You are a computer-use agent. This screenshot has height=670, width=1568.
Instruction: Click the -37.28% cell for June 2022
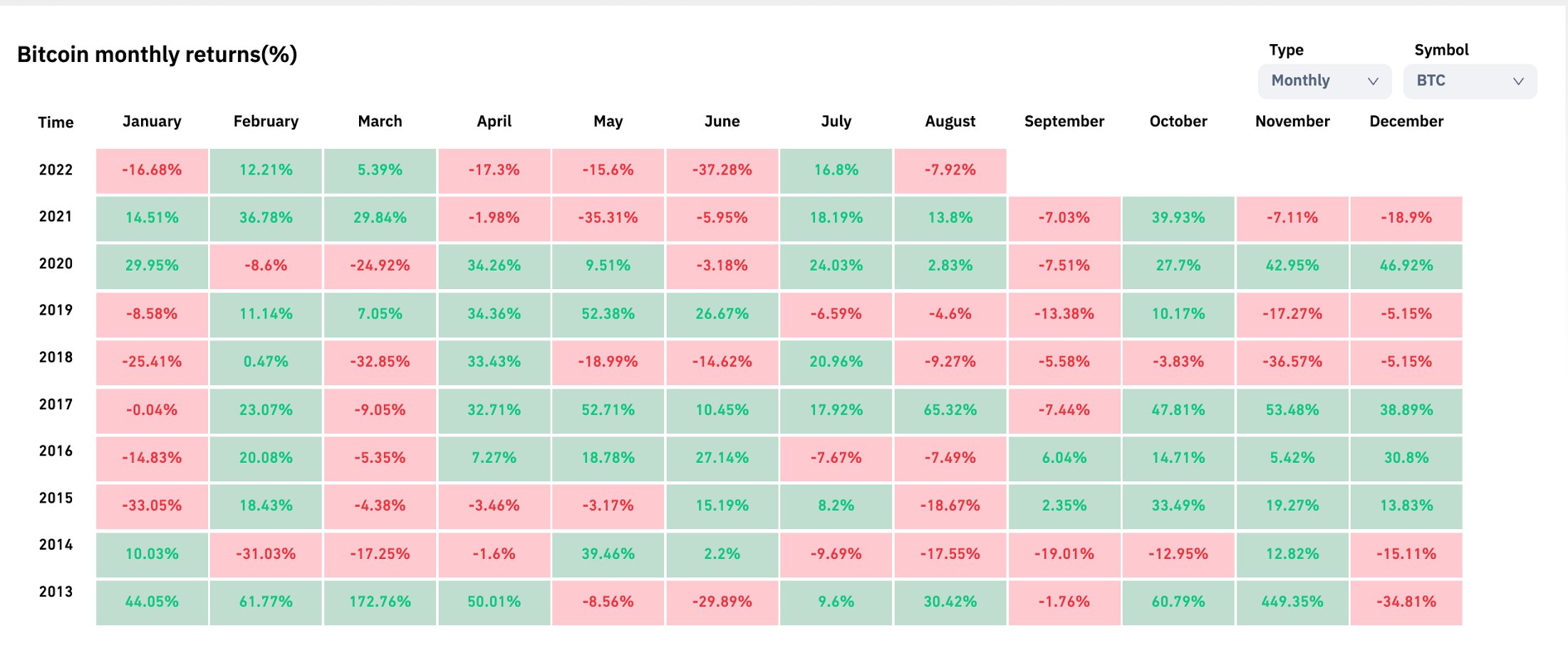tap(722, 171)
